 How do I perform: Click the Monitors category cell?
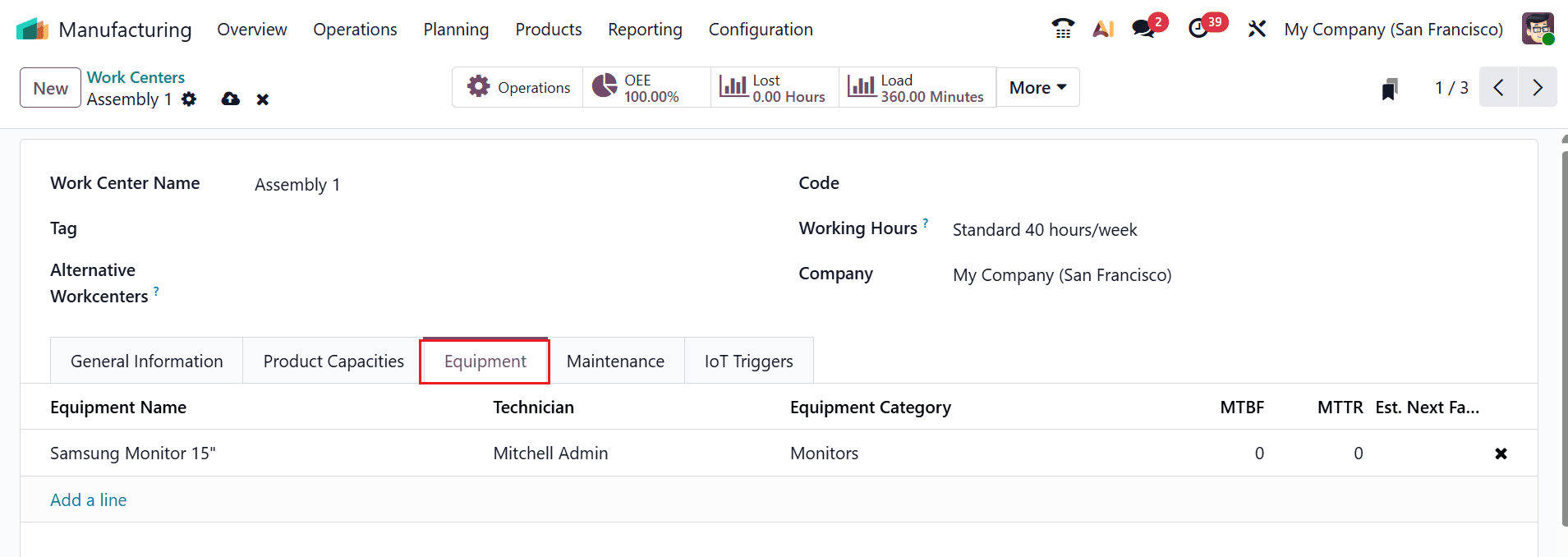(824, 453)
